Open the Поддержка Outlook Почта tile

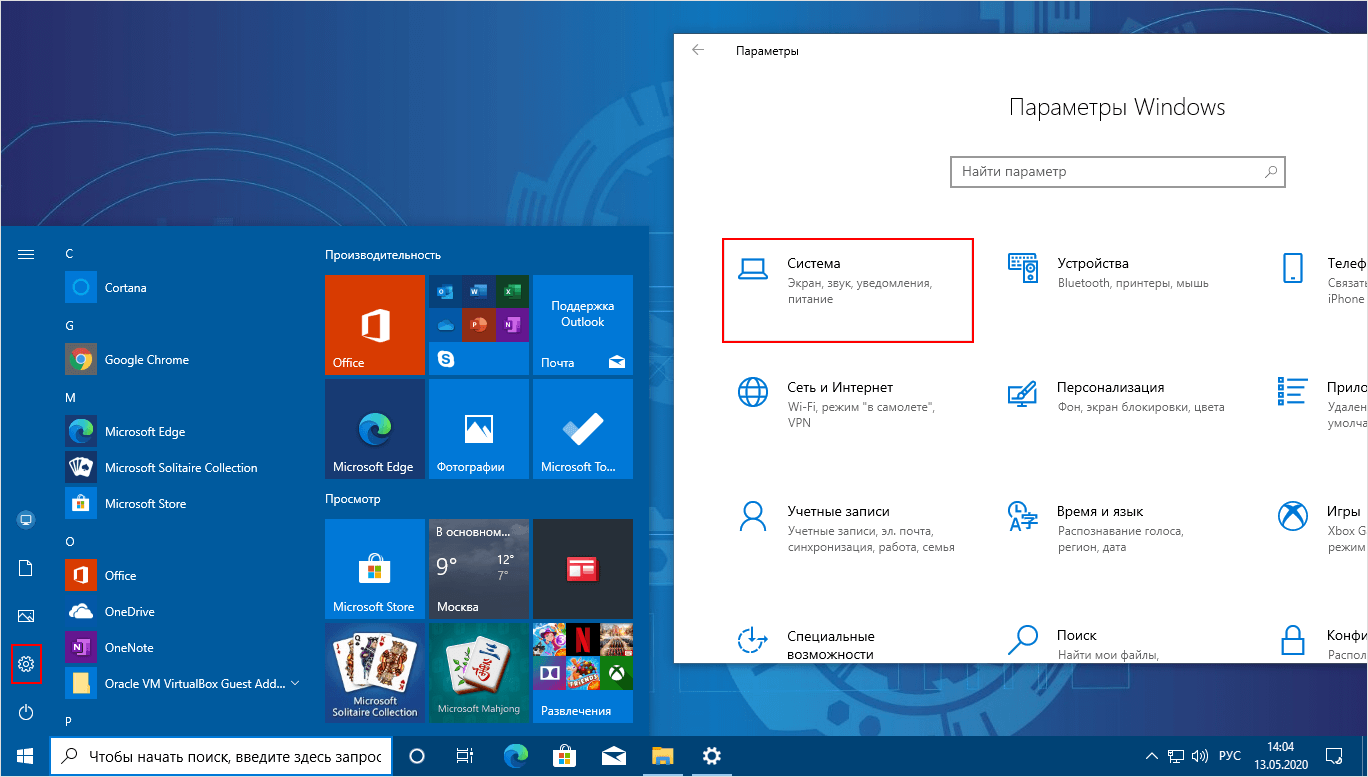[x=583, y=325]
